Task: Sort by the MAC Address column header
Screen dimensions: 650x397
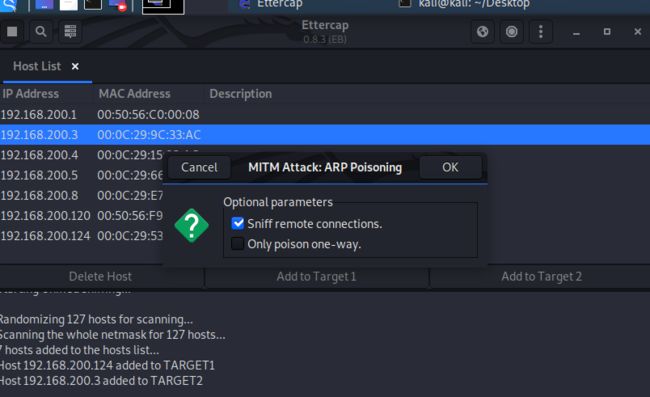Action: 134,94
